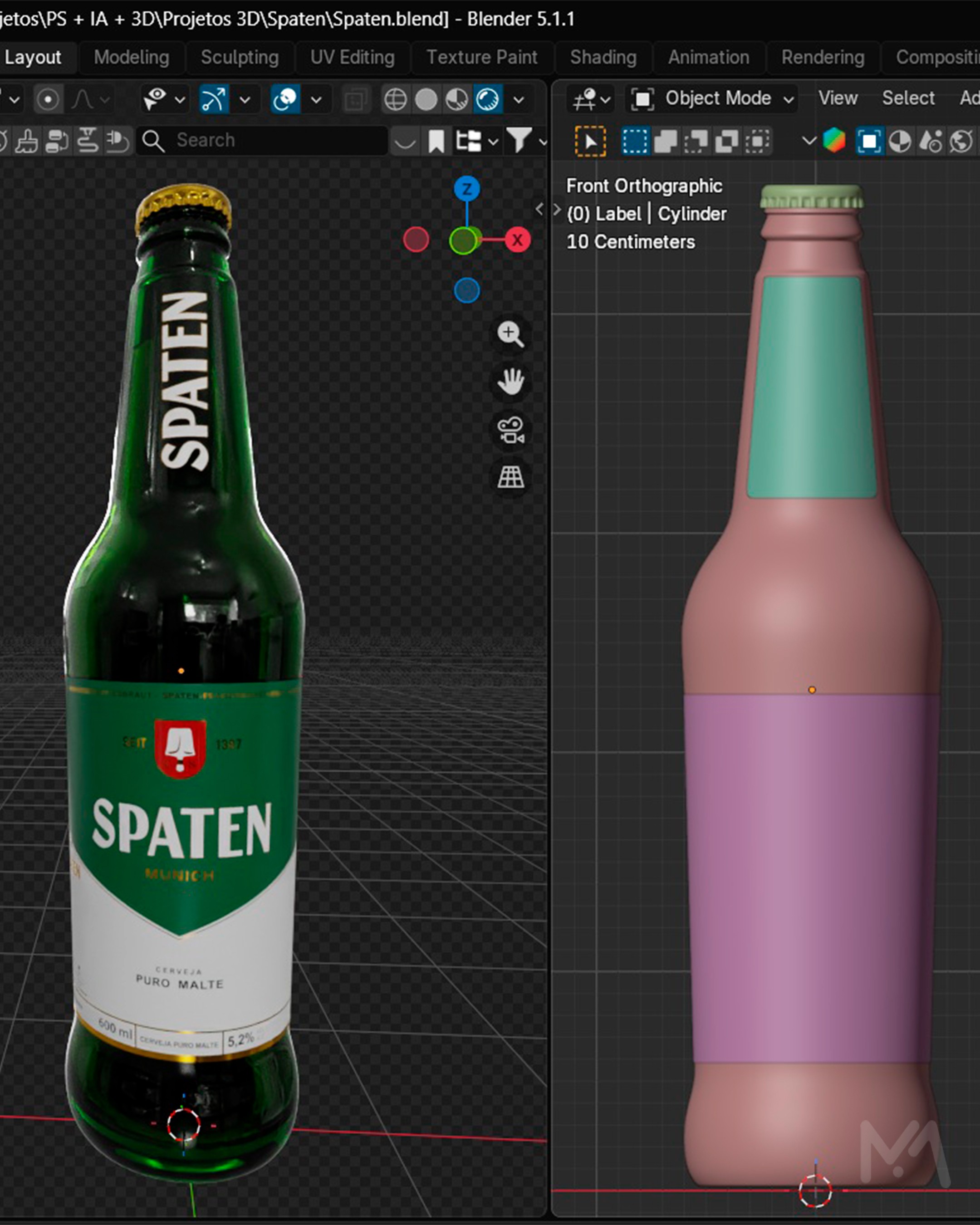Image resolution: width=980 pixels, height=1225 pixels.
Task: Choose the Subtract selection mode
Action: click(x=696, y=141)
